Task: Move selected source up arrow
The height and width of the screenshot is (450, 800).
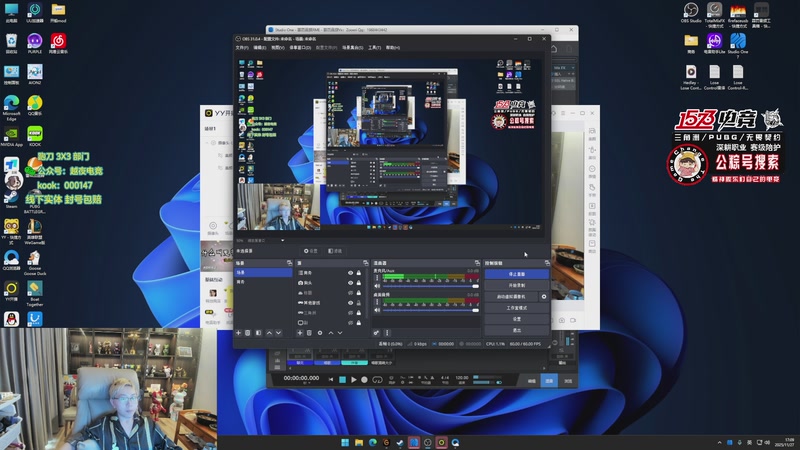Action: pyautogui.click(x=331, y=333)
